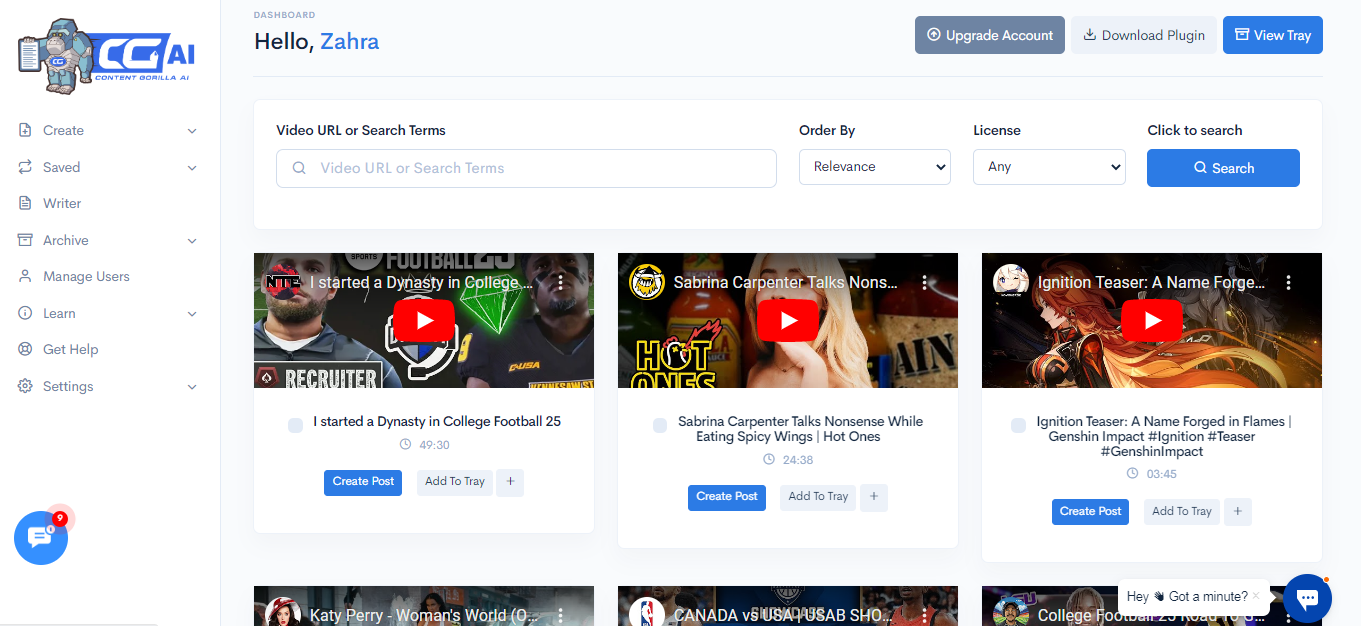Click the Download Plugin button
The image size is (1361, 626).
1144,35
